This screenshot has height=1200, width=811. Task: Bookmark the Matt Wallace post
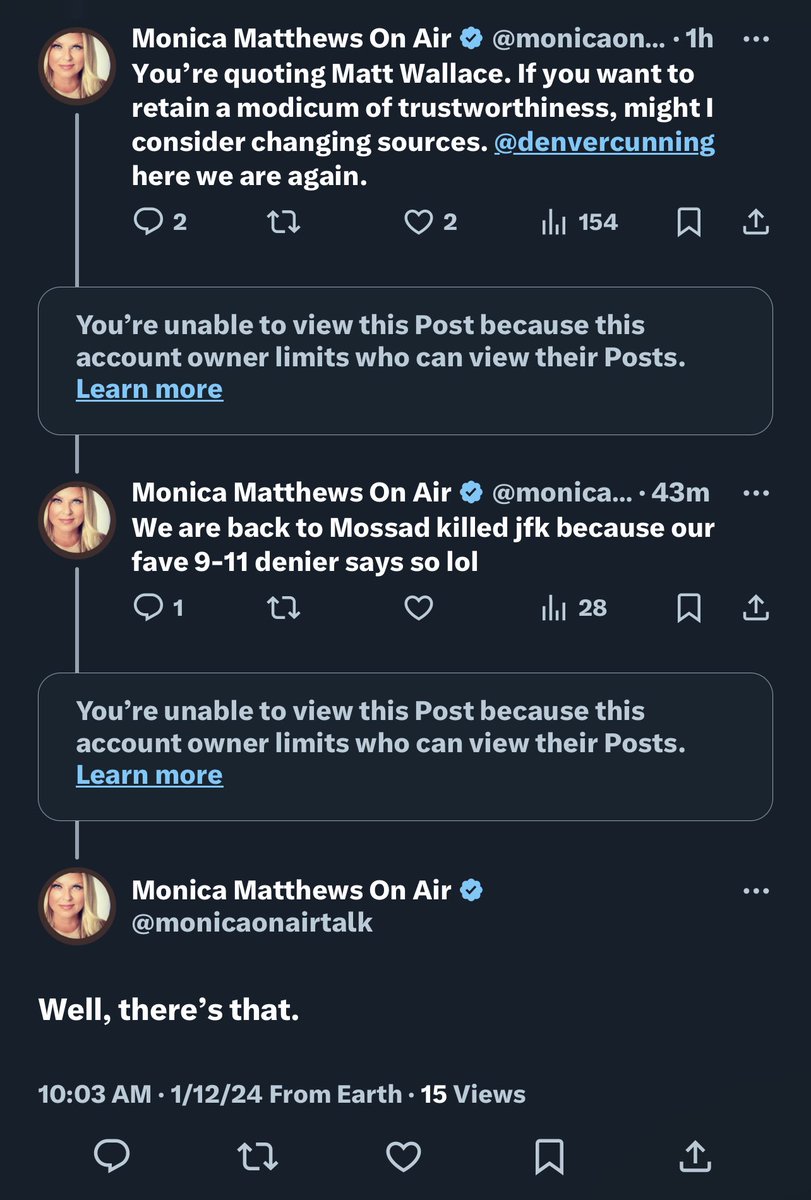tap(688, 222)
